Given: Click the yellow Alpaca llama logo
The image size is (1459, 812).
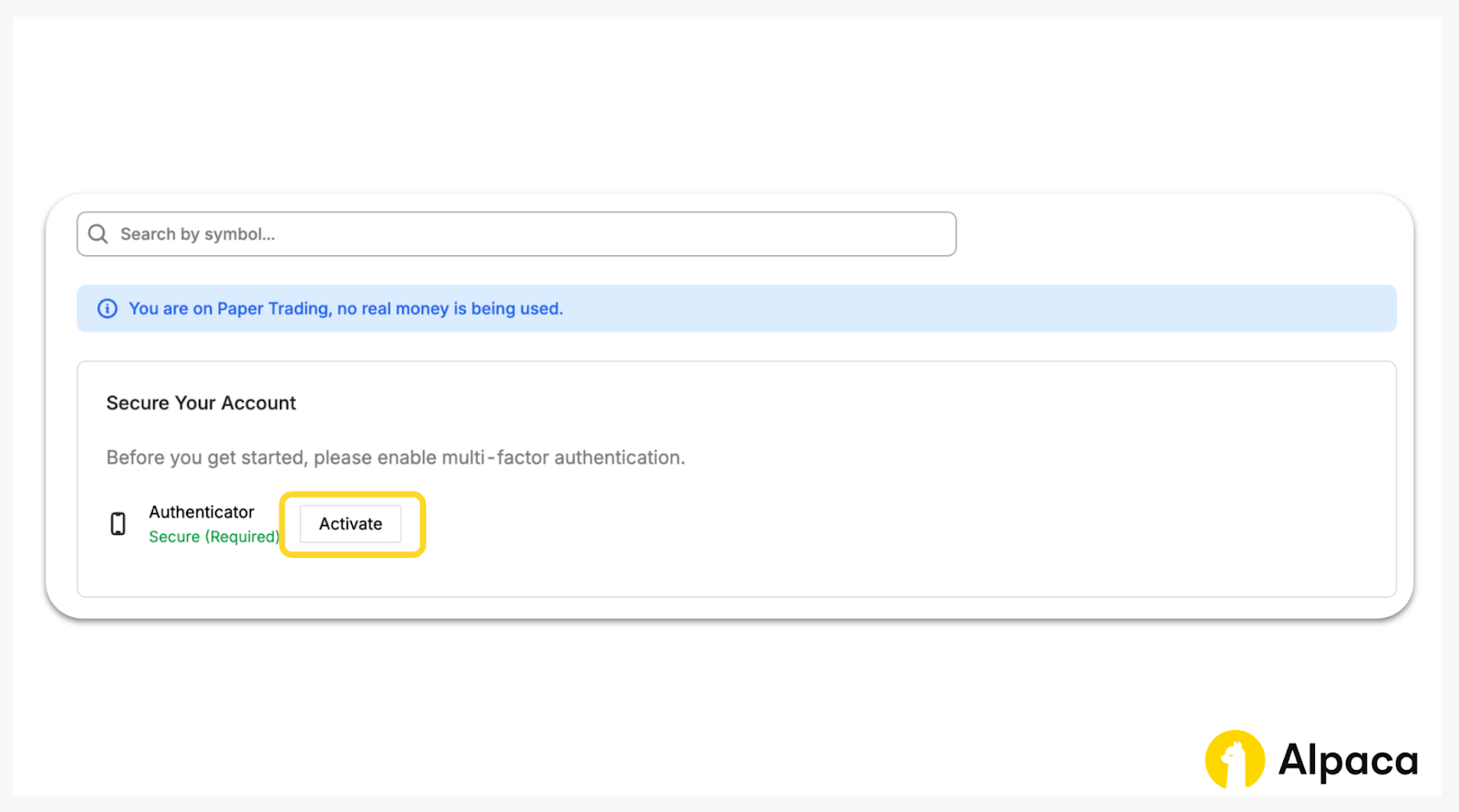Looking at the screenshot, I should coord(1235,759).
